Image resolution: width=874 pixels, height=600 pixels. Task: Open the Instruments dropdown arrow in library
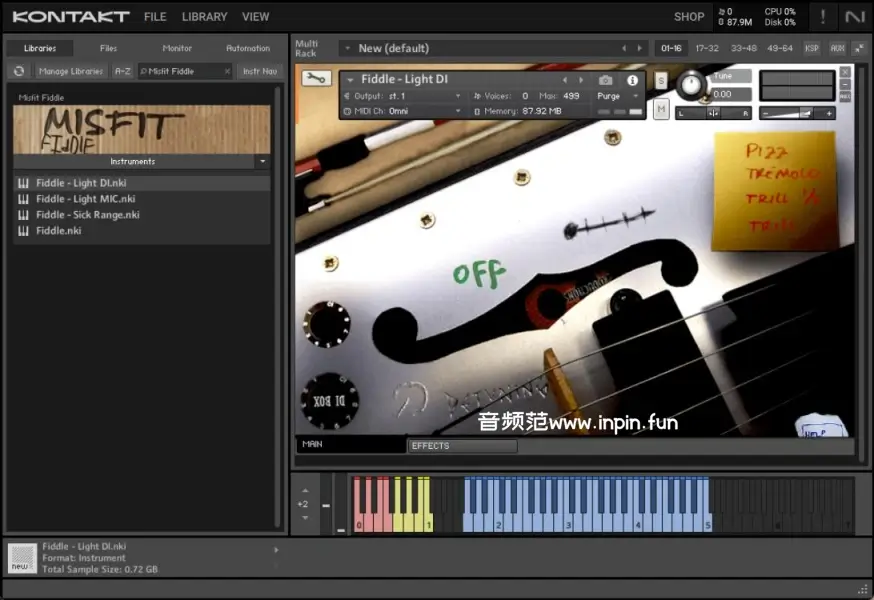click(x=262, y=161)
